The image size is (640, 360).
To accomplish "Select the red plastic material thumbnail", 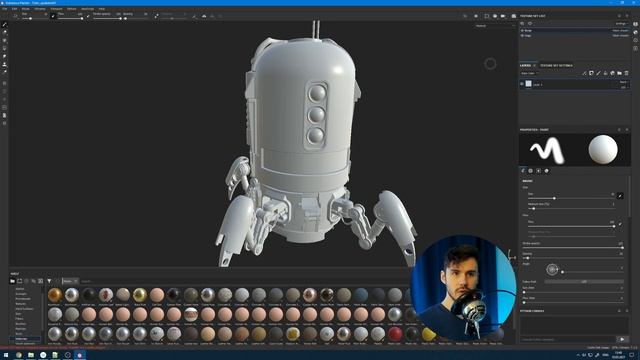I will [x=395, y=334].
